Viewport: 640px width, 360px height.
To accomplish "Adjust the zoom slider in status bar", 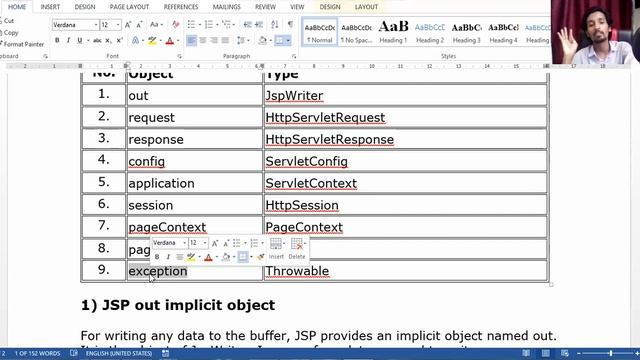I will [x=611, y=353].
